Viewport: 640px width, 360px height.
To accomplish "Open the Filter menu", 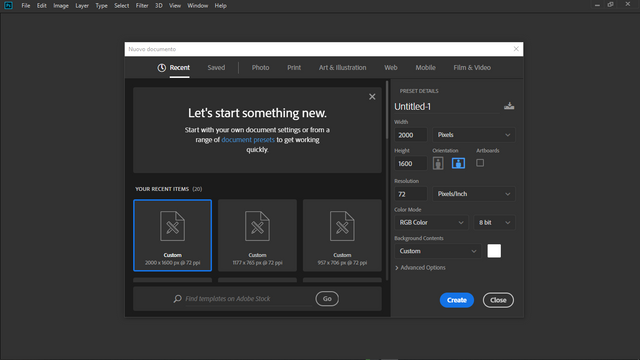I will [x=142, y=6].
